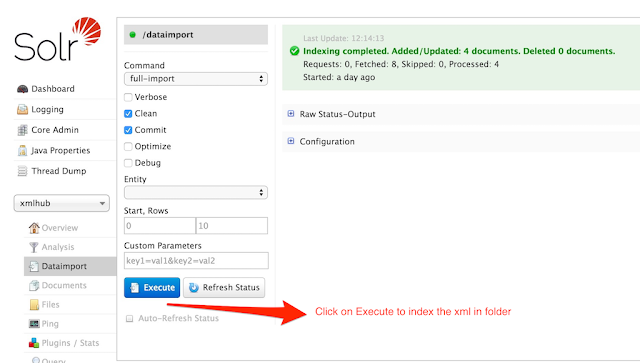Click the Analysis funnel icon
The height and width of the screenshot is (363, 640).
point(34,247)
